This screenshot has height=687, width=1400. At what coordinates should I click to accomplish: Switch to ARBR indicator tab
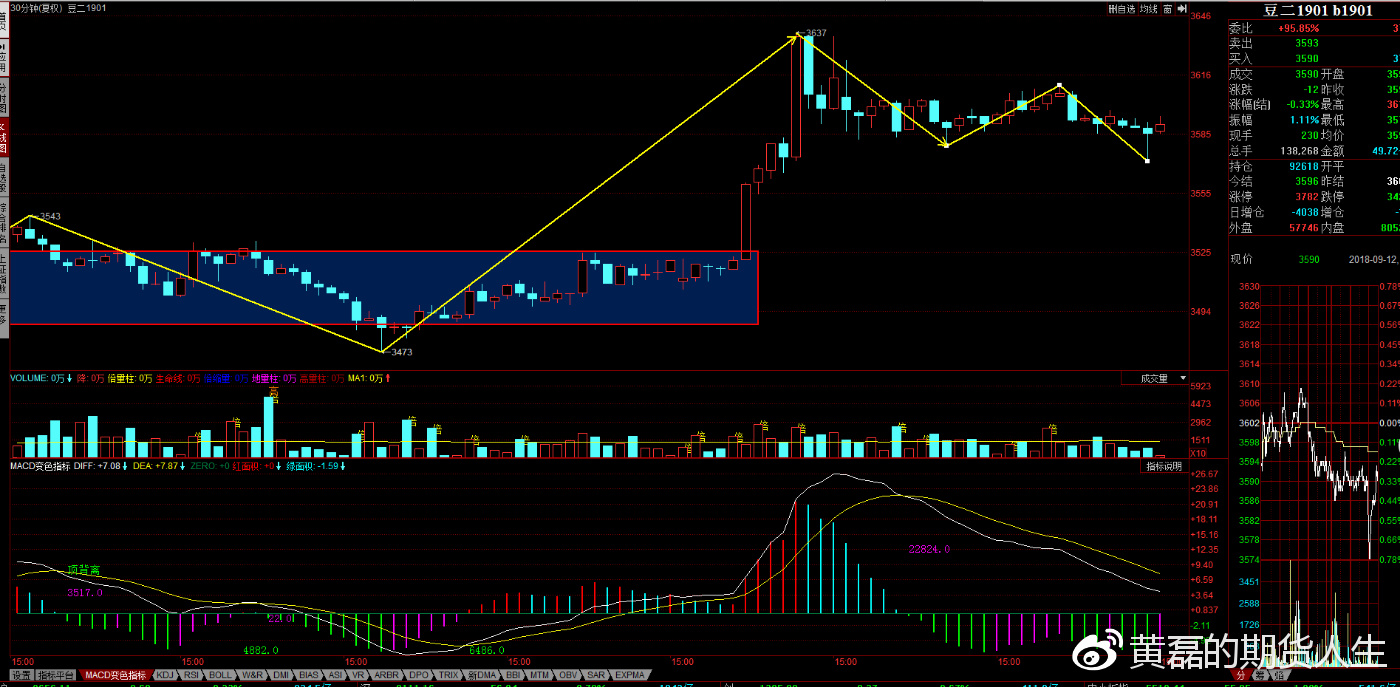coord(386,675)
